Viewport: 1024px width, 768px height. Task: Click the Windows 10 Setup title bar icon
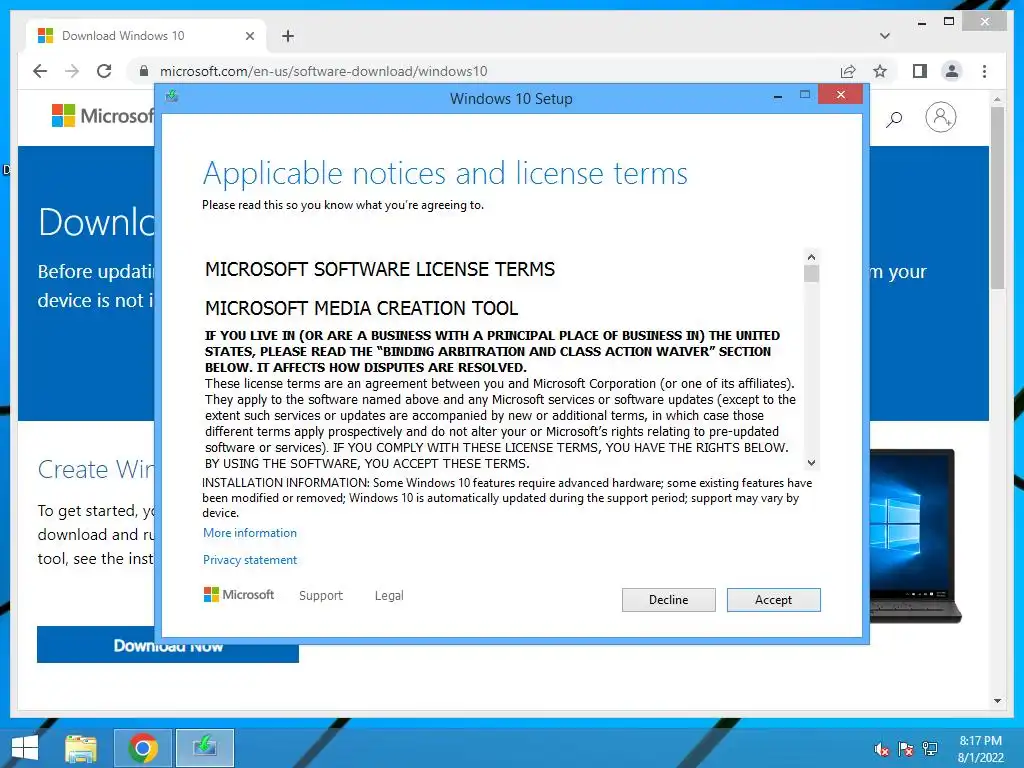[x=172, y=97]
